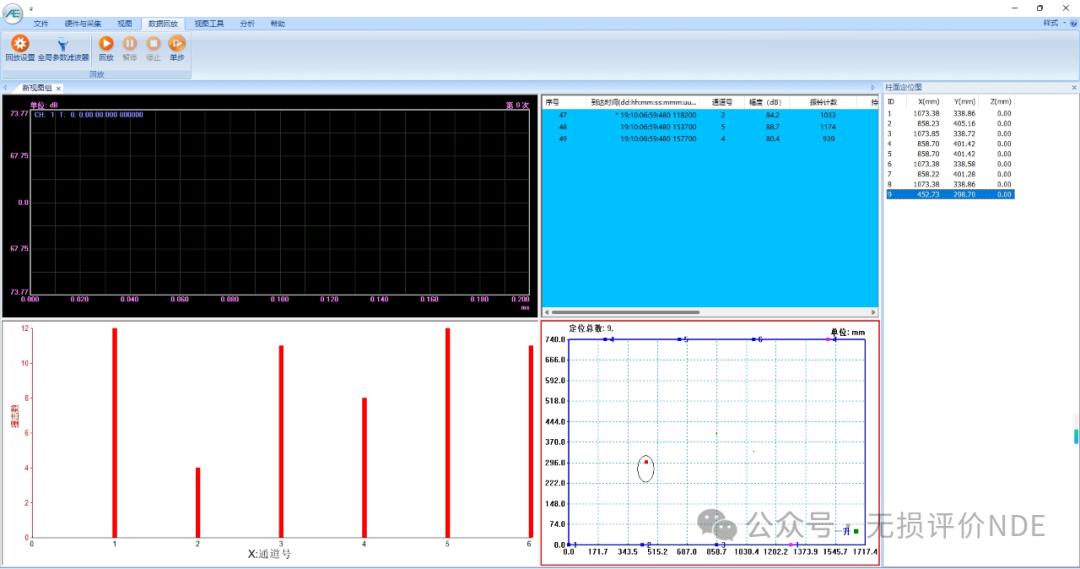This screenshot has width=1080, height=569.
Task: Click the 全局参数滤波器 filter funnel icon
Action: [x=63, y=44]
